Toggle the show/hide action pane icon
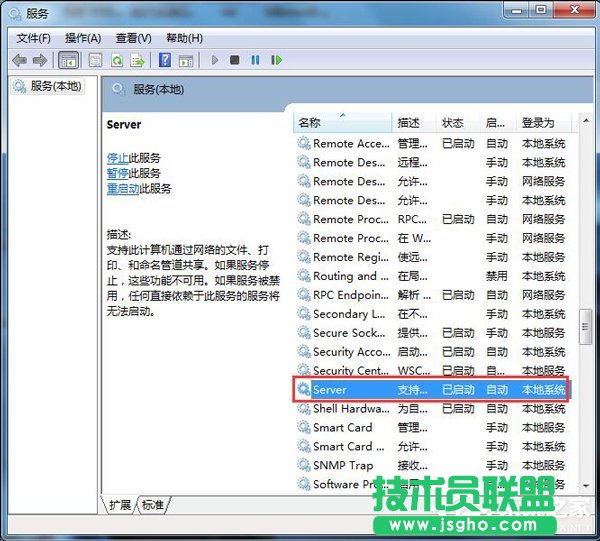The height and width of the screenshot is (541, 600). coord(186,60)
